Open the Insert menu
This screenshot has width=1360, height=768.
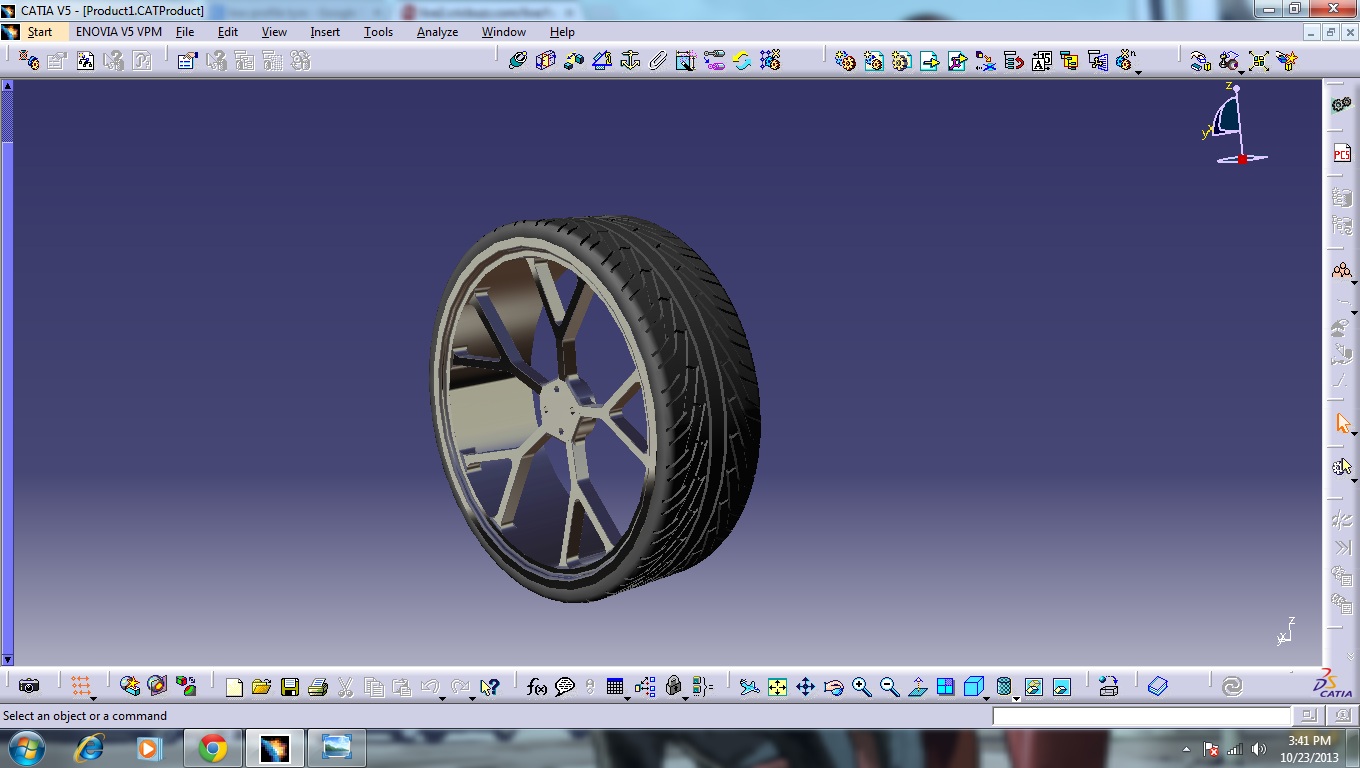325,32
